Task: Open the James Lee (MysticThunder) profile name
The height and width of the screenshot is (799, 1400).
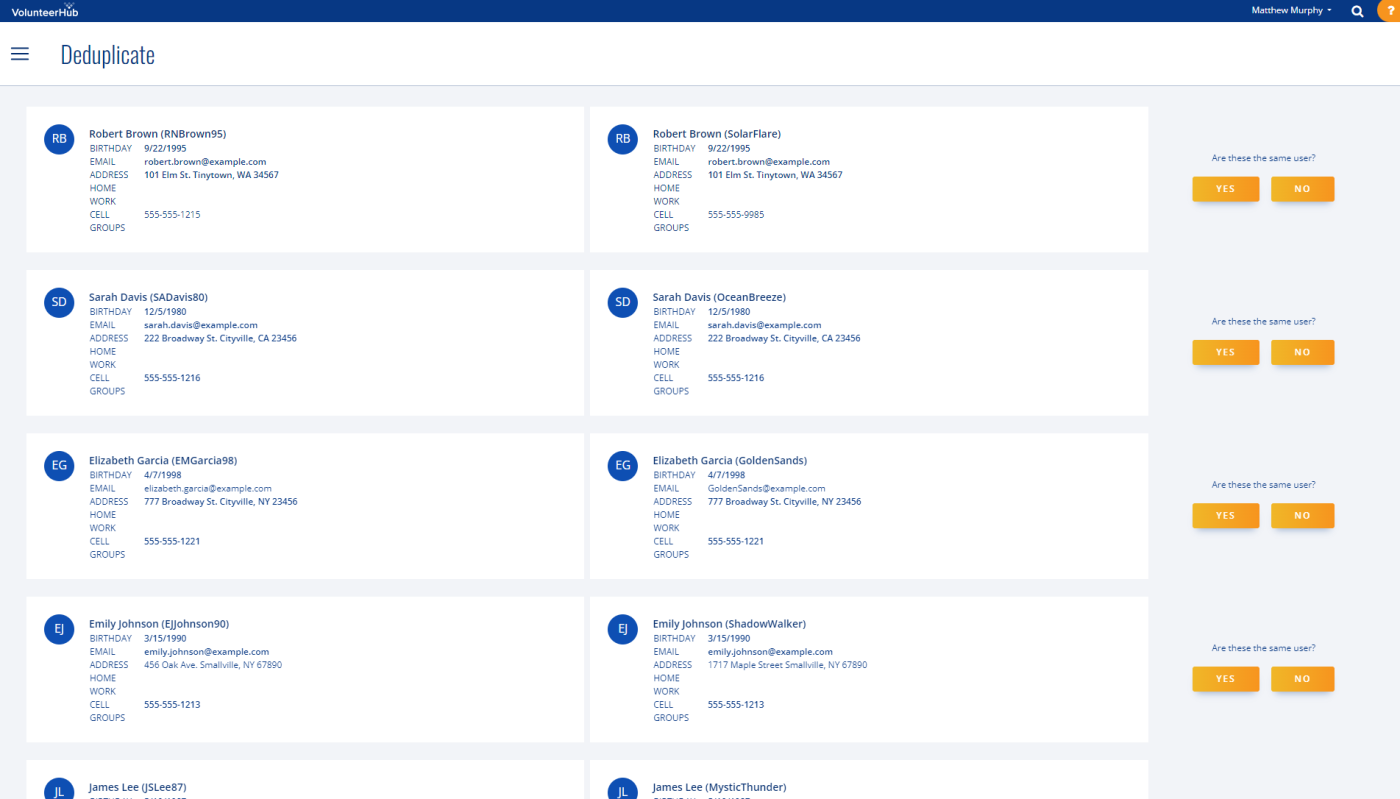Action: (x=719, y=788)
